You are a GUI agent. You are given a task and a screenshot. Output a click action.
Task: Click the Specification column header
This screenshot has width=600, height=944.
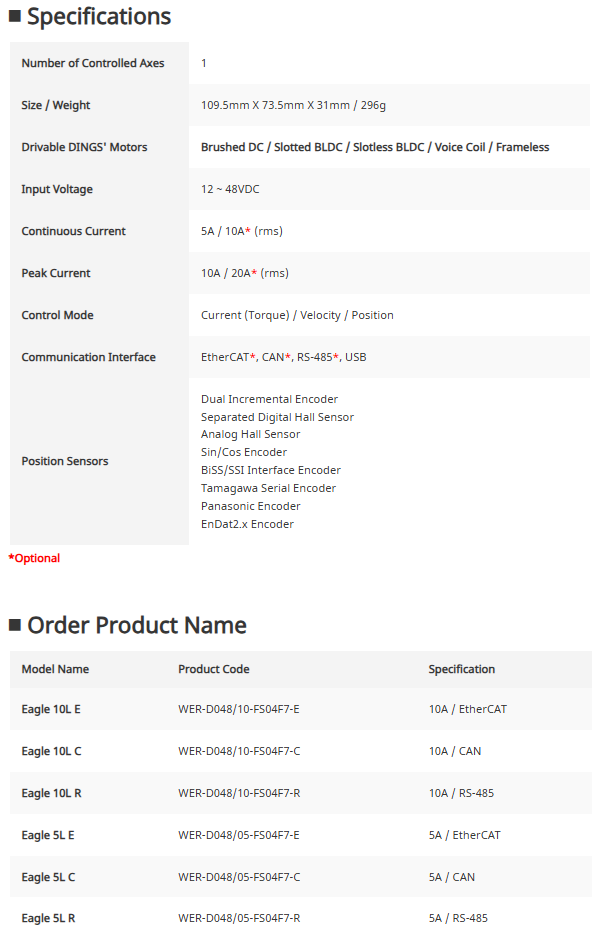462,669
